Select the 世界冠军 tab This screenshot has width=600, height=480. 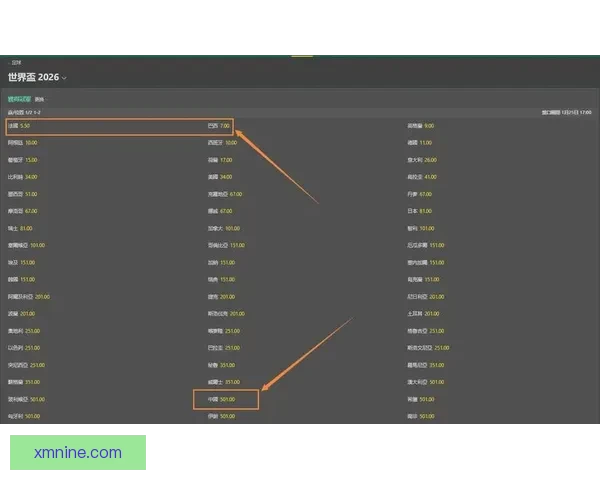pyautogui.click(x=19, y=100)
